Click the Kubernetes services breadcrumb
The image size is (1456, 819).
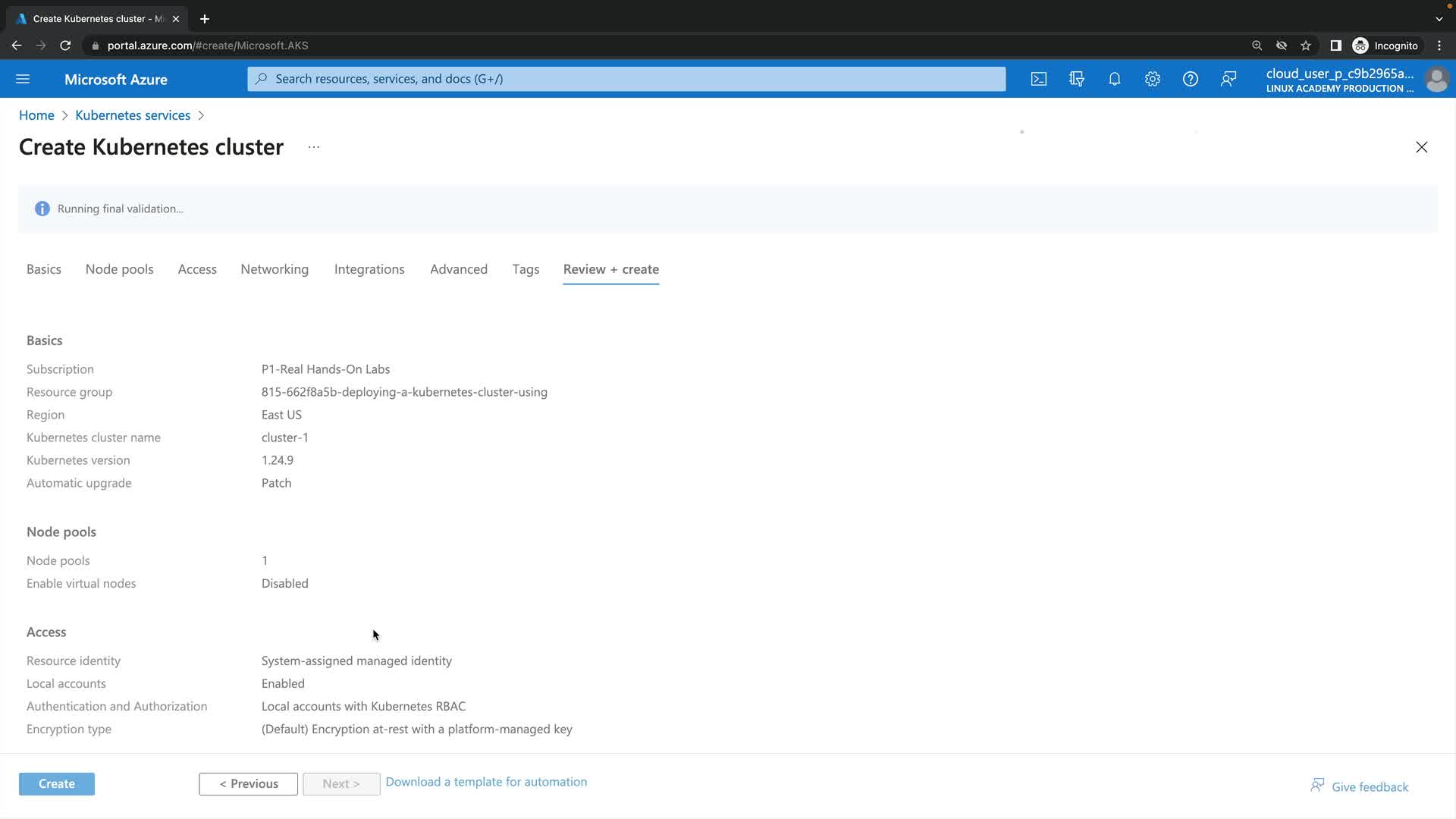tap(133, 115)
